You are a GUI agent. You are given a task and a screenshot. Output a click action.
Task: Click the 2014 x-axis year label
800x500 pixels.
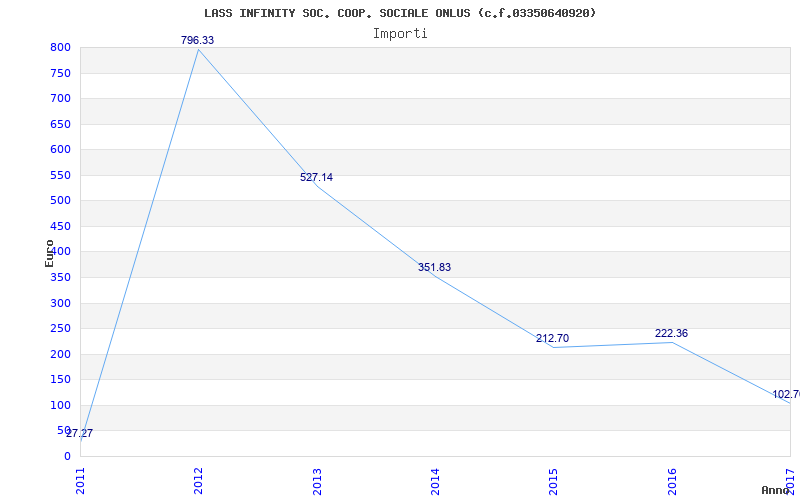click(x=435, y=481)
